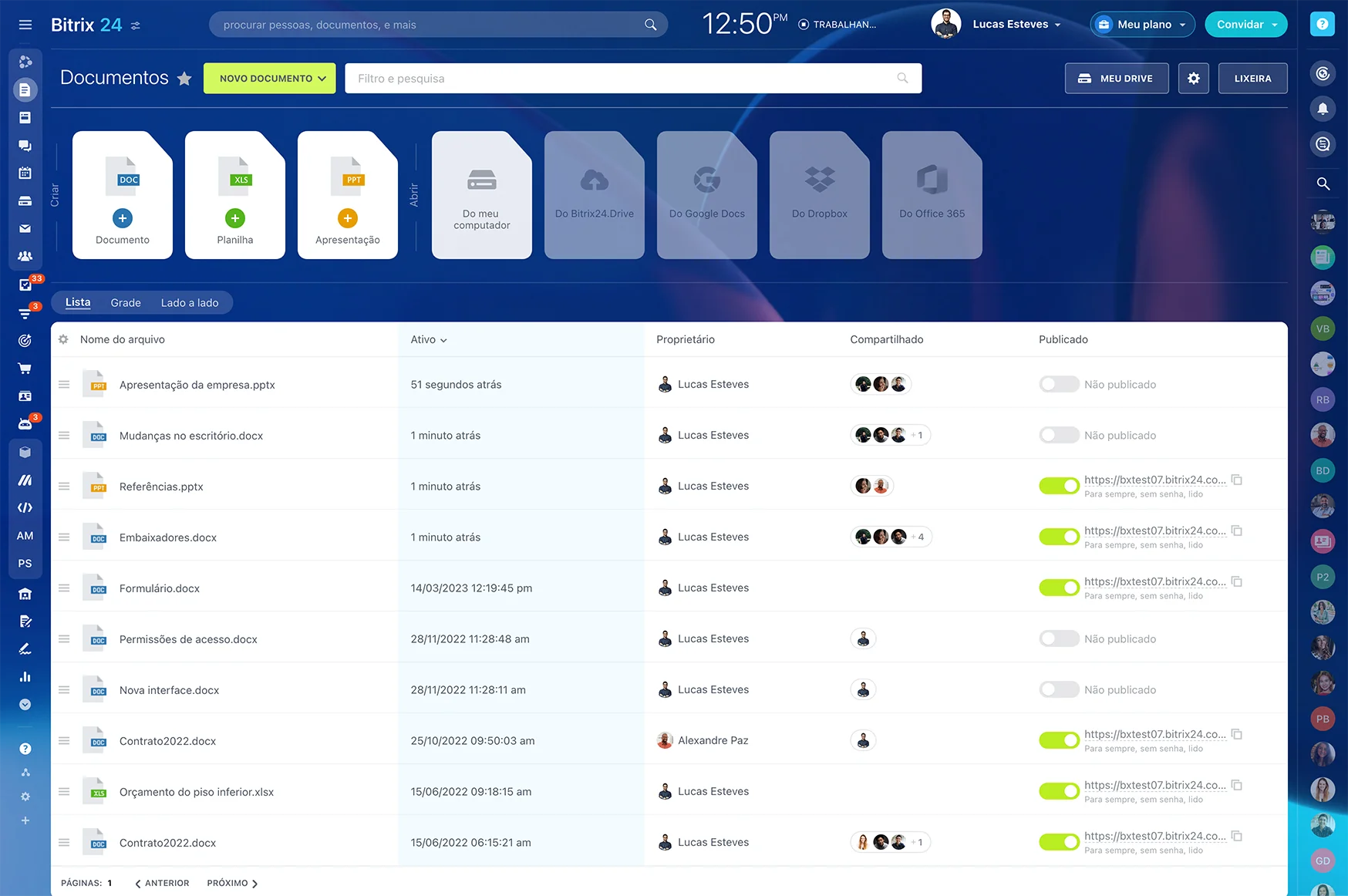Create a new Apresentação
Screen dimensions: 1348x896
[x=347, y=194]
